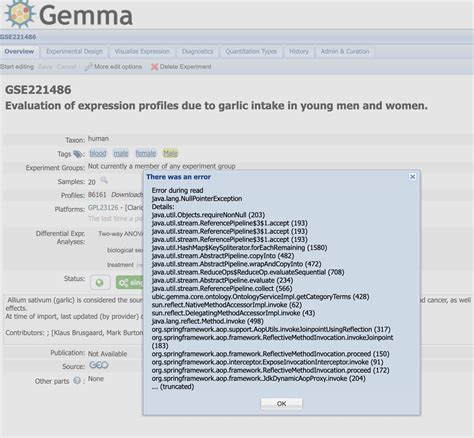
Task: Click OK in the error dialog
Action: 281,404
